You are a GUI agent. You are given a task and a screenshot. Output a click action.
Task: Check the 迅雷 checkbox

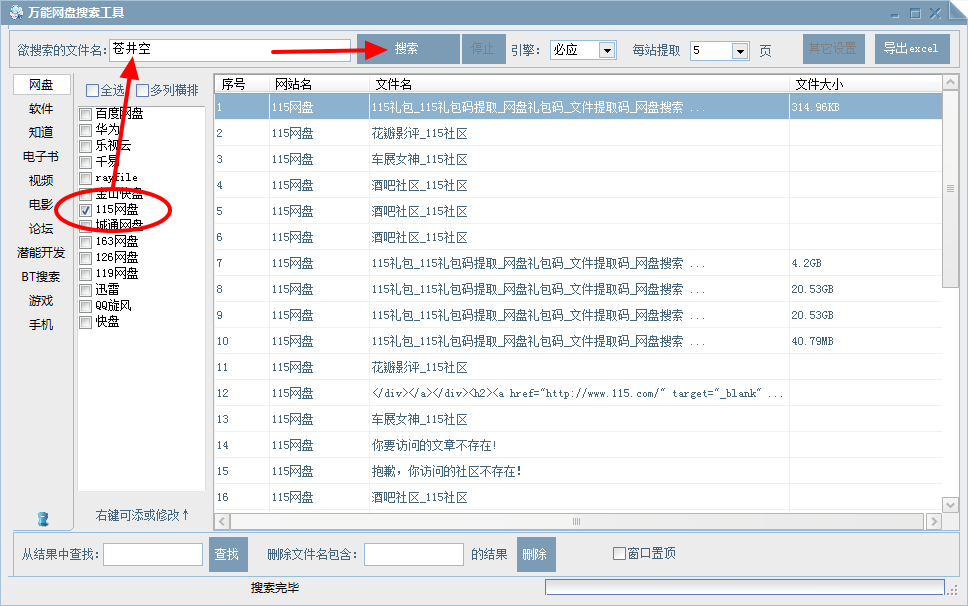pyautogui.click(x=86, y=291)
